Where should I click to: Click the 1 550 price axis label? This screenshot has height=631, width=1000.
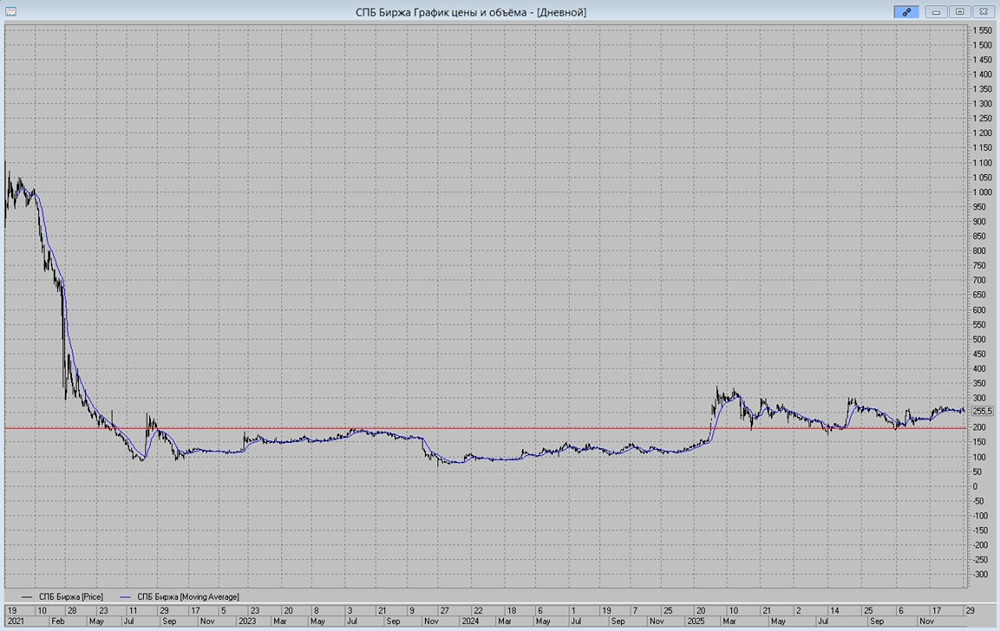(x=982, y=31)
